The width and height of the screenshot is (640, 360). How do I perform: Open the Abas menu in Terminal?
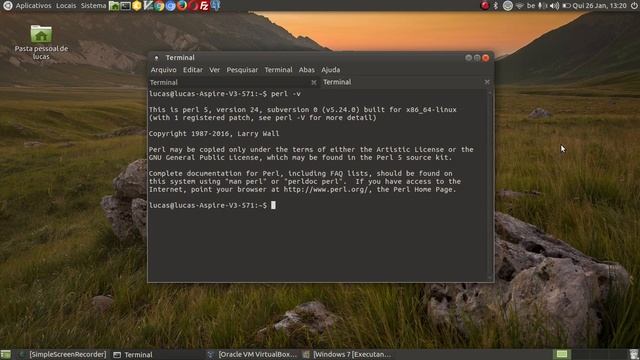(307, 70)
